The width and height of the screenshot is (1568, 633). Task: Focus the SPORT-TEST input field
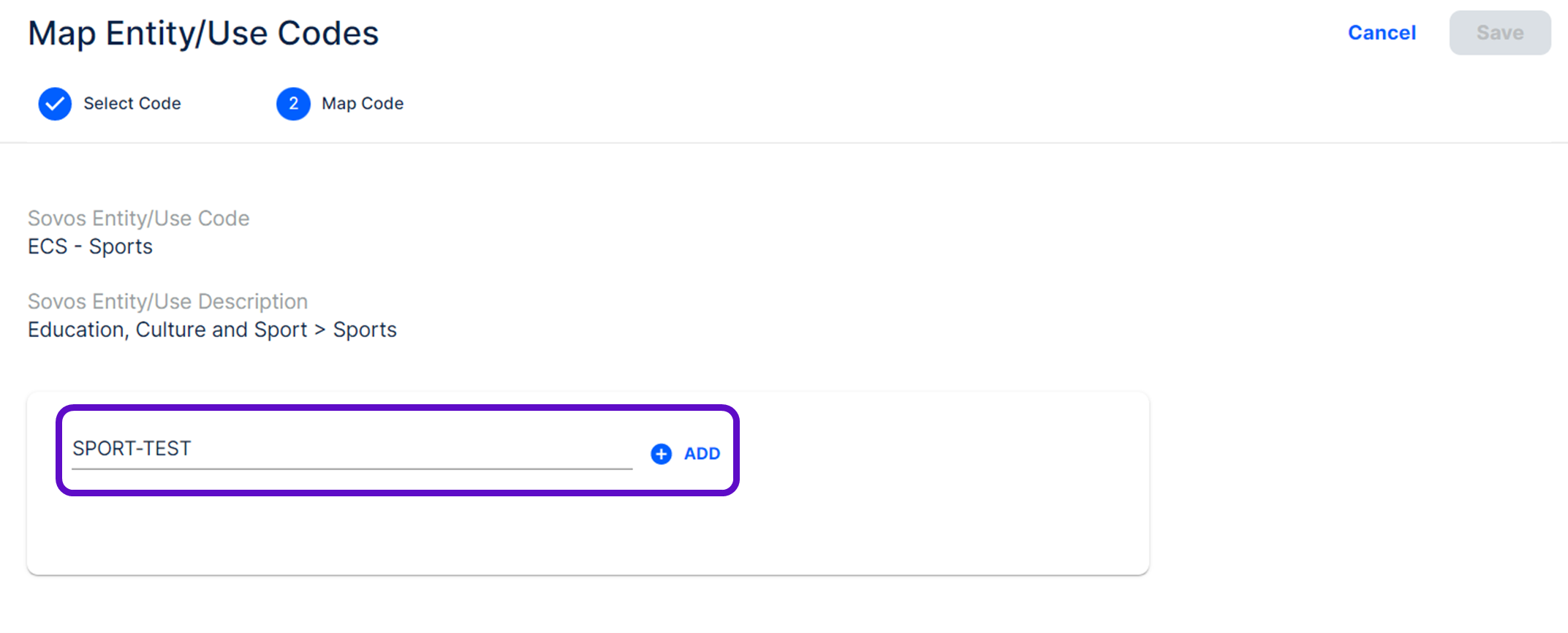tap(351, 448)
